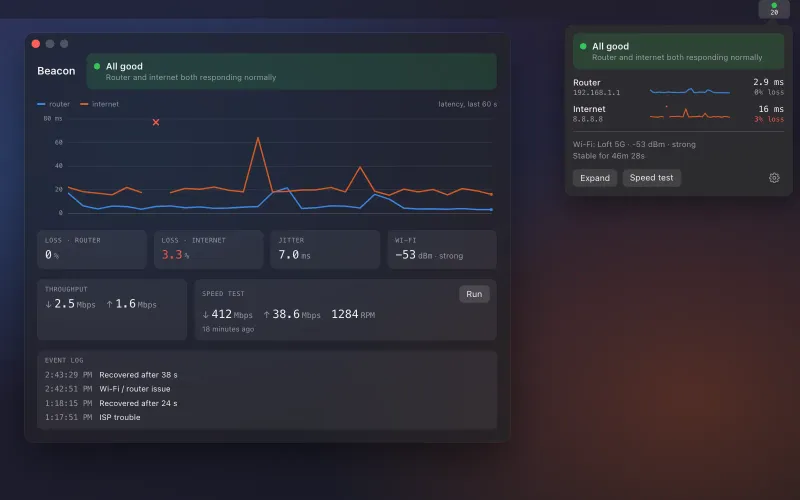This screenshot has height=500, width=800.
Task: Click the router legend swatch
Action: click(x=41, y=104)
